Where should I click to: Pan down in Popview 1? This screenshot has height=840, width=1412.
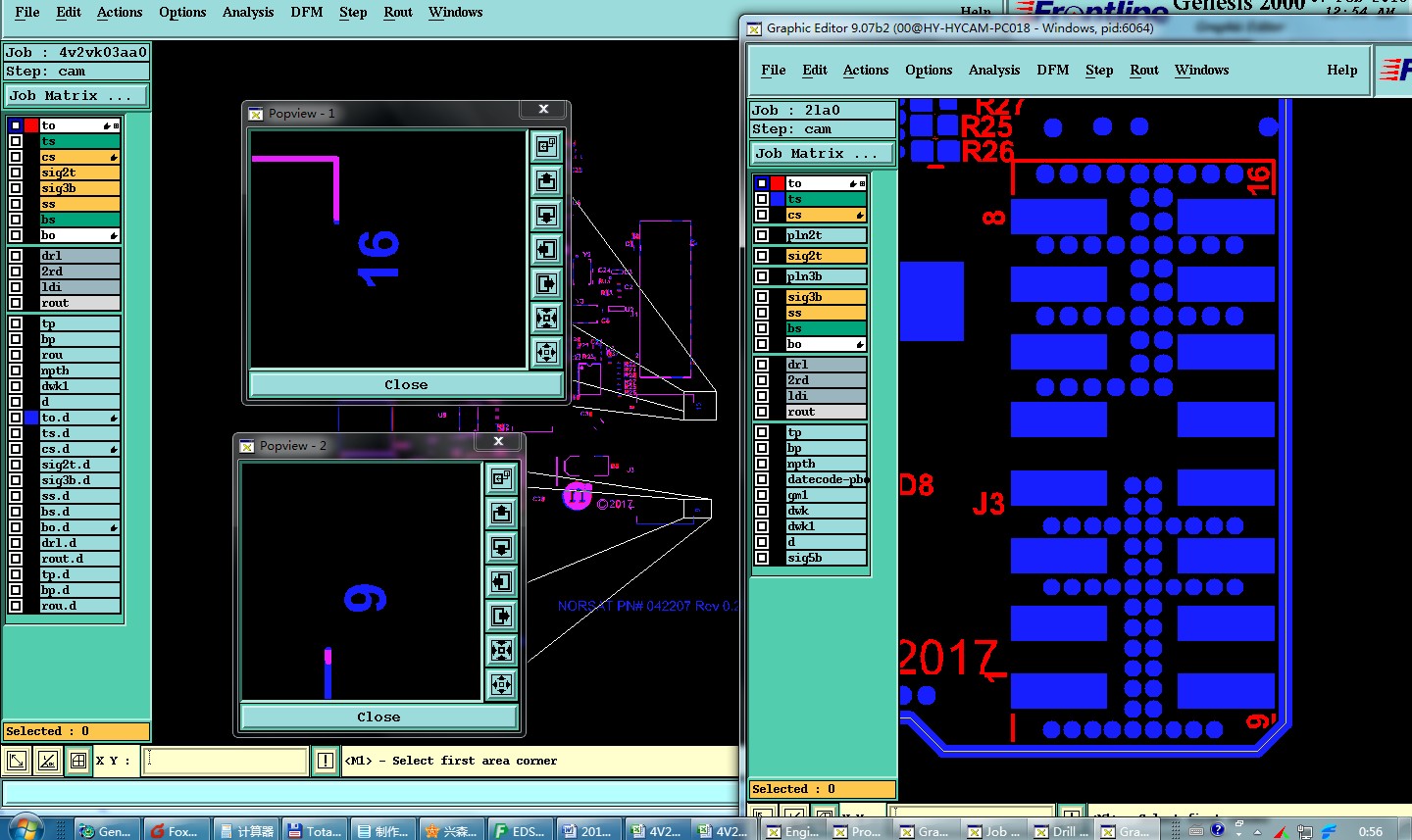pos(547,215)
